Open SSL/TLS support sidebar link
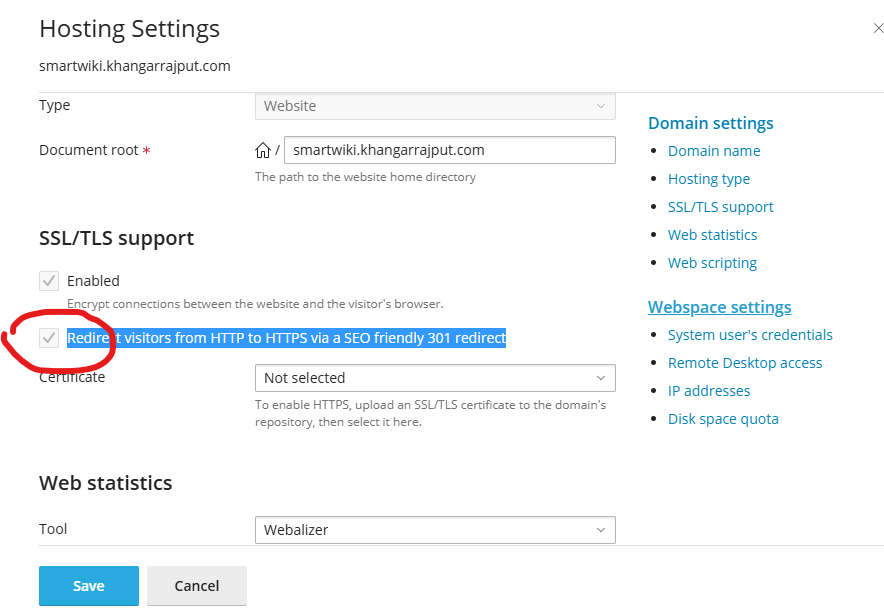Viewport: 884px width, 608px height. pos(720,207)
